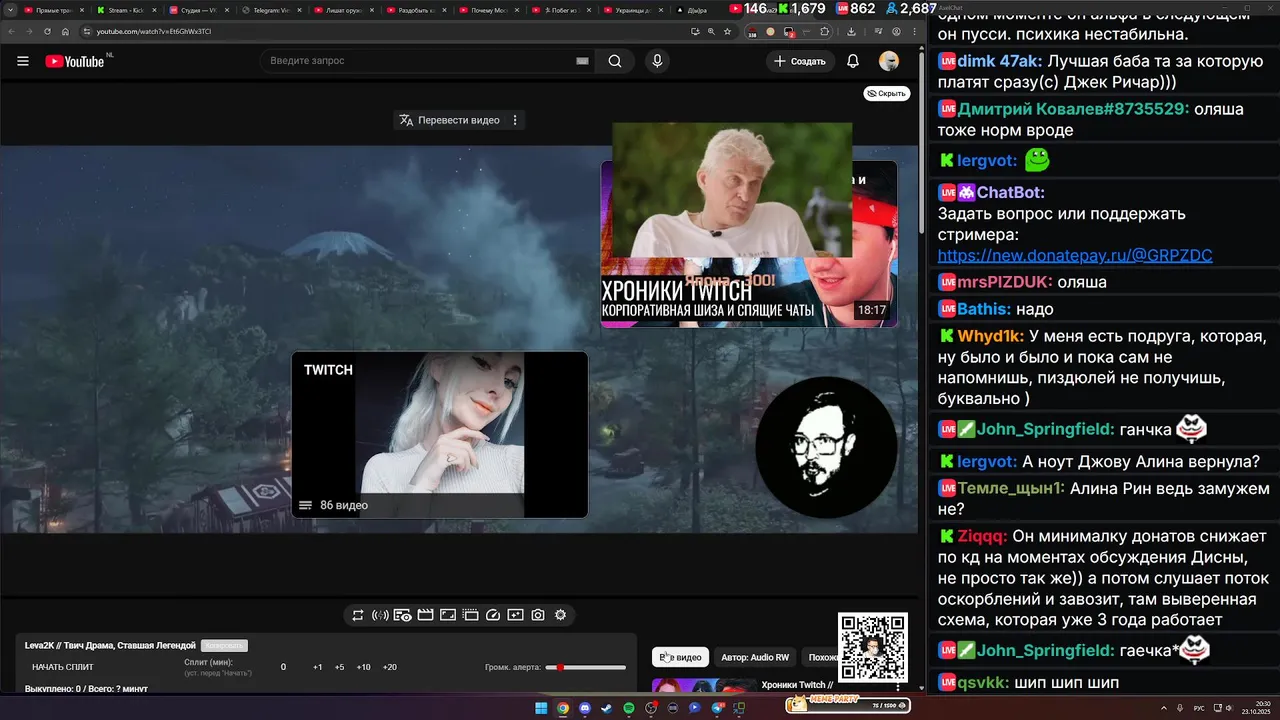Click the Перевести видео button
The width and height of the screenshot is (1280, 720).
pos(450,120)
